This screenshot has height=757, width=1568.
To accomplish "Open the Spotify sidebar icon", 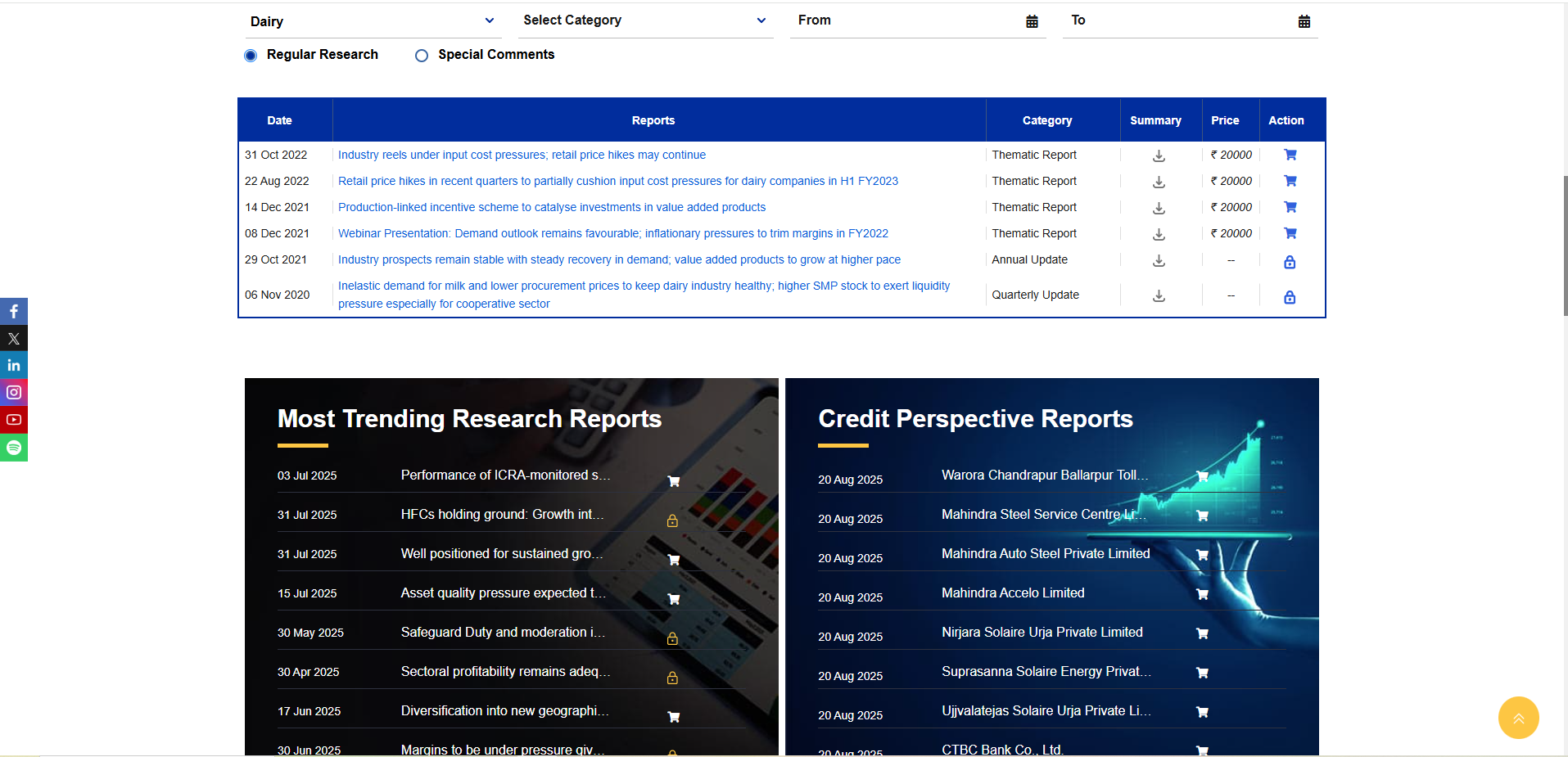I will pyautogui.click(x=14, y=448).
